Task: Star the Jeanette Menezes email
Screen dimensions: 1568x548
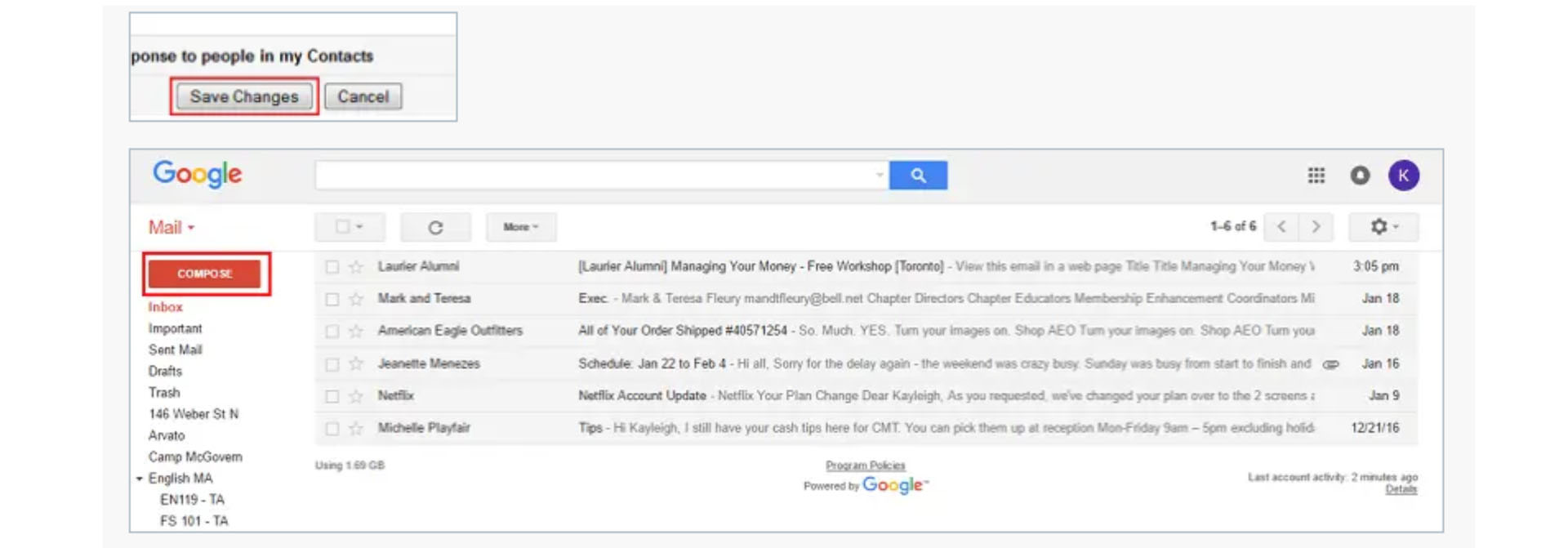Action: (356, 363)
